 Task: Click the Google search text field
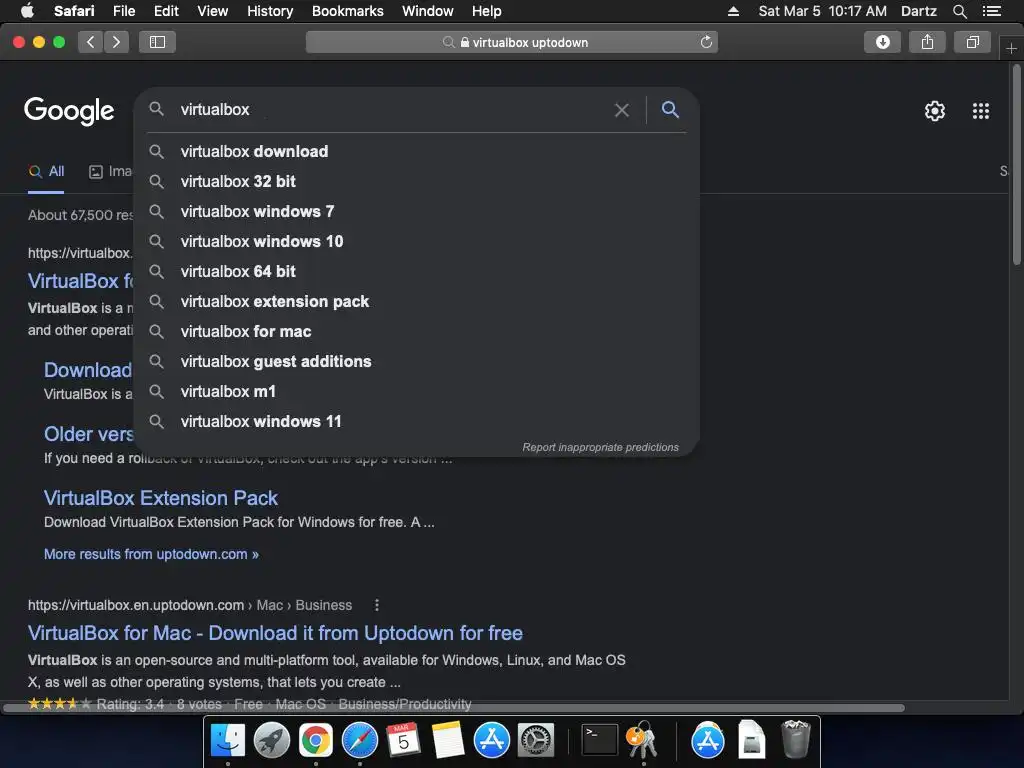392,110
